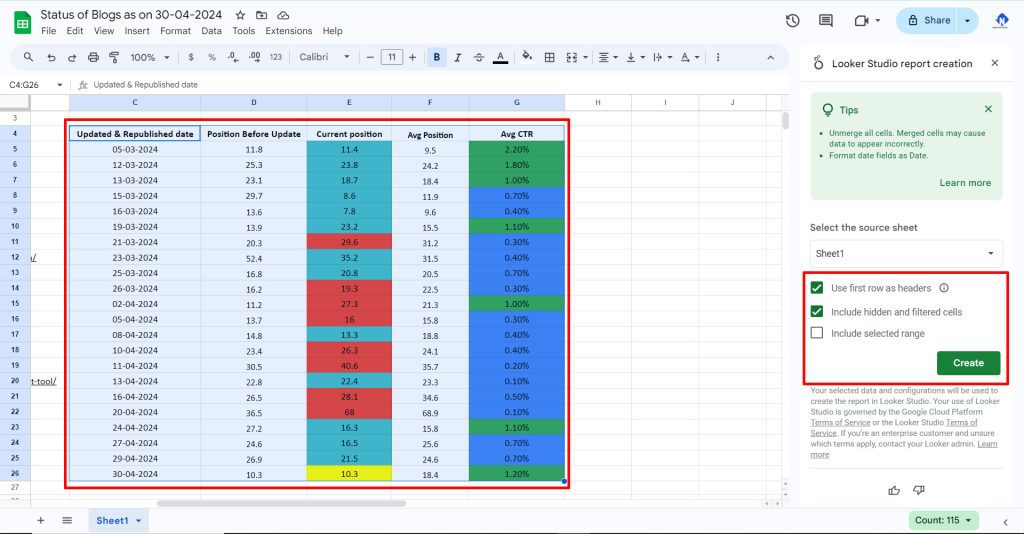Follow the Learn more link in Tips
Image resolution: width=1024 pixels, height=534 pixels.
click(x=964, y=183)
